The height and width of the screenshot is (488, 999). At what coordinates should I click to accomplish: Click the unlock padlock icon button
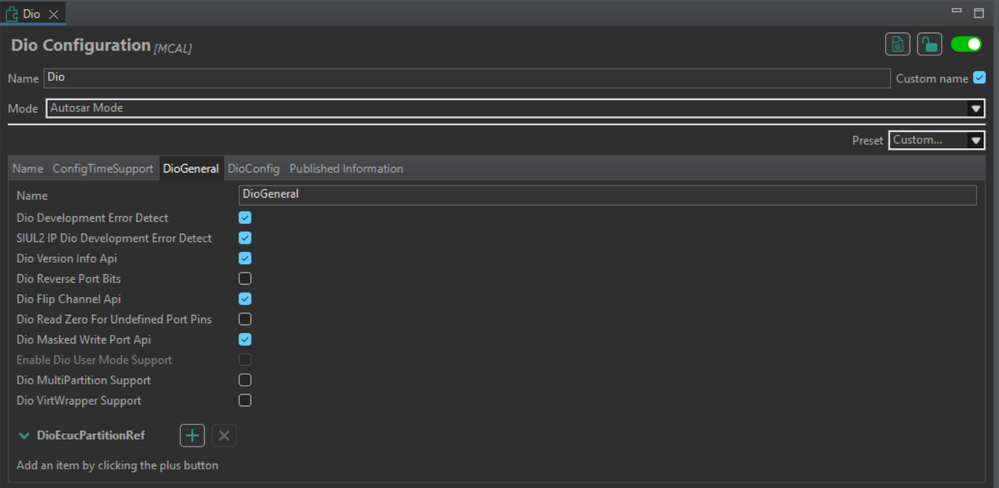pos(929,44)
